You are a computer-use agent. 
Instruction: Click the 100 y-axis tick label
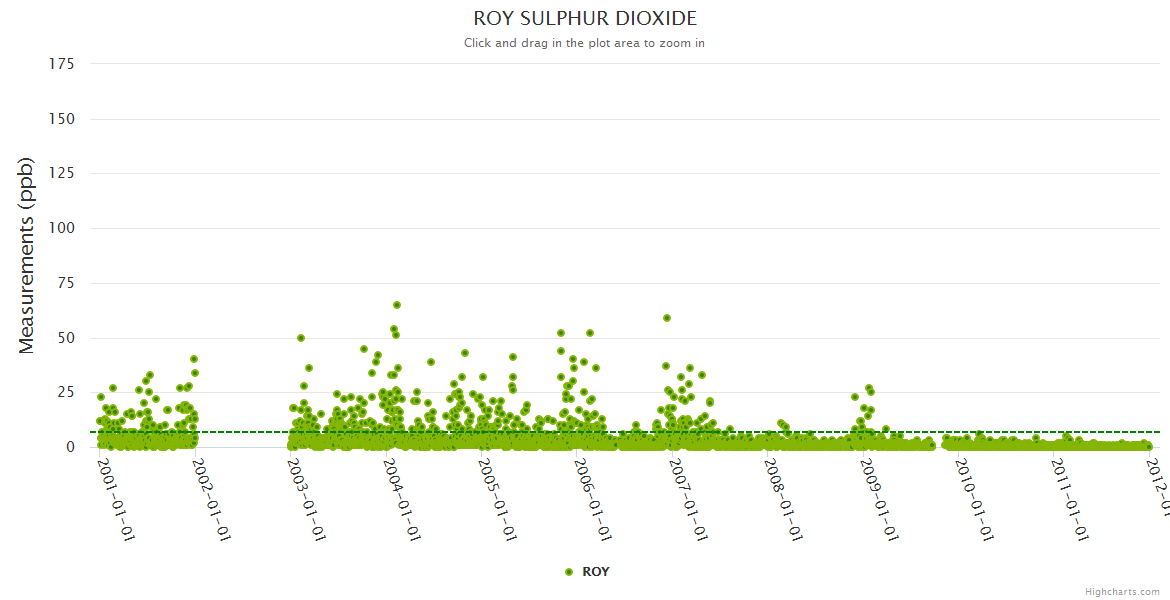[x=61, y=228]
